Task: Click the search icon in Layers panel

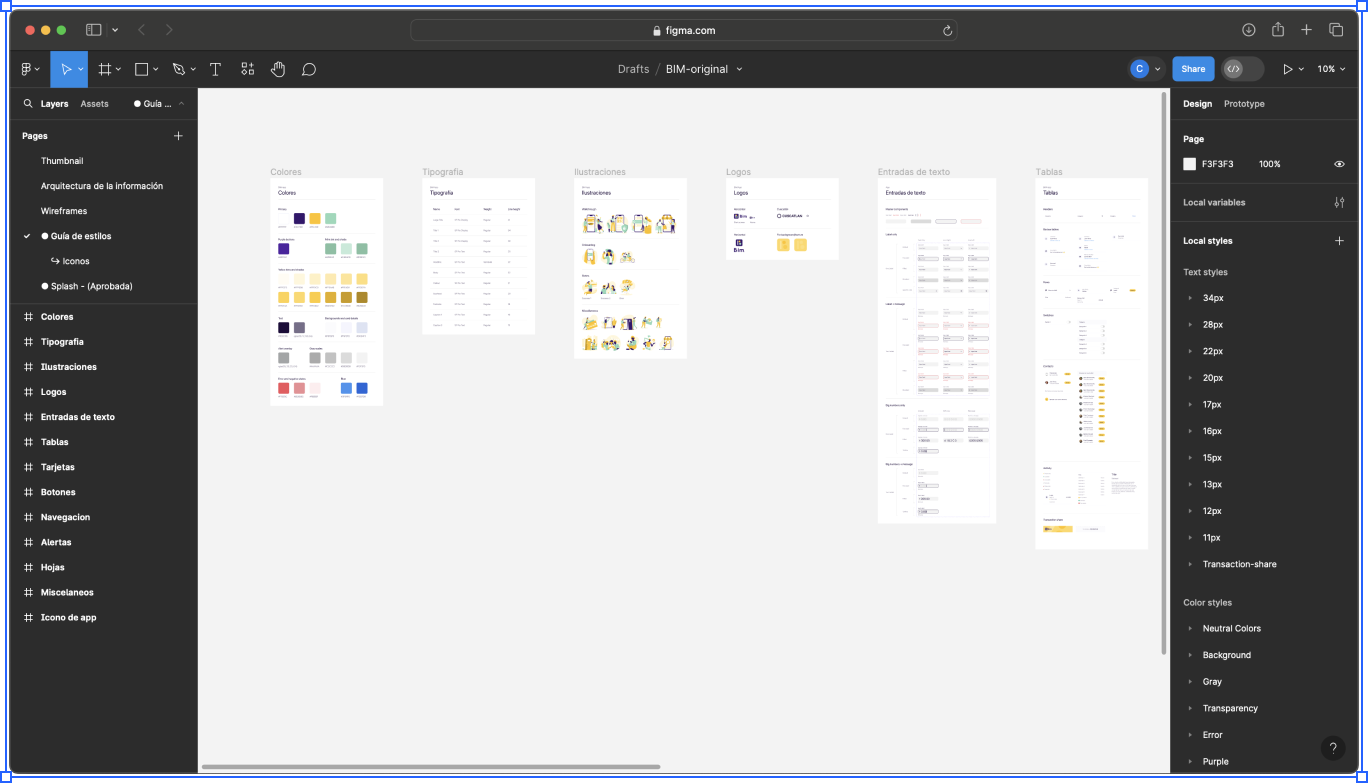Action: pyautogui.click(x=28, y=104)
